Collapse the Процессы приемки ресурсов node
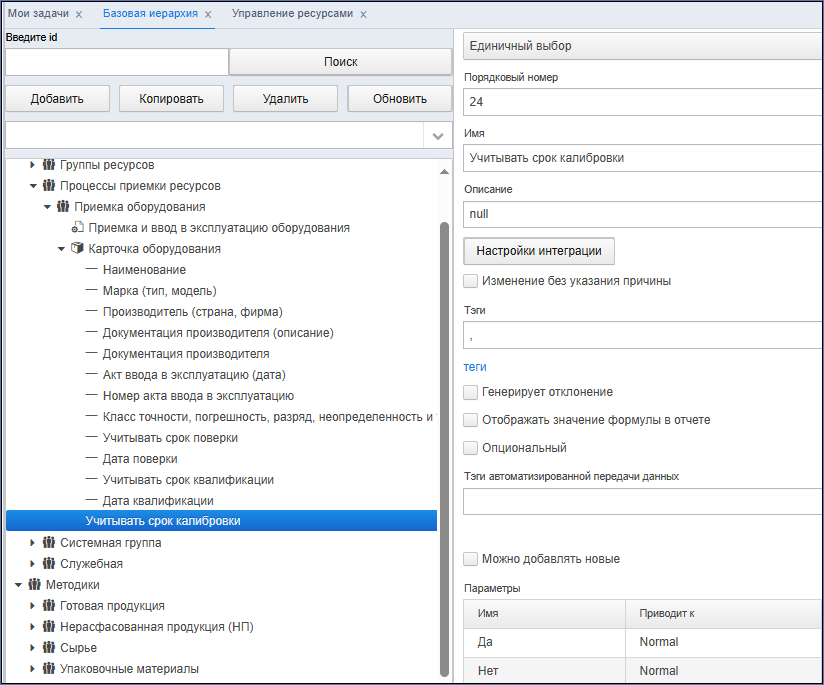This screenshot has height=685, width=824. (33, 186)
